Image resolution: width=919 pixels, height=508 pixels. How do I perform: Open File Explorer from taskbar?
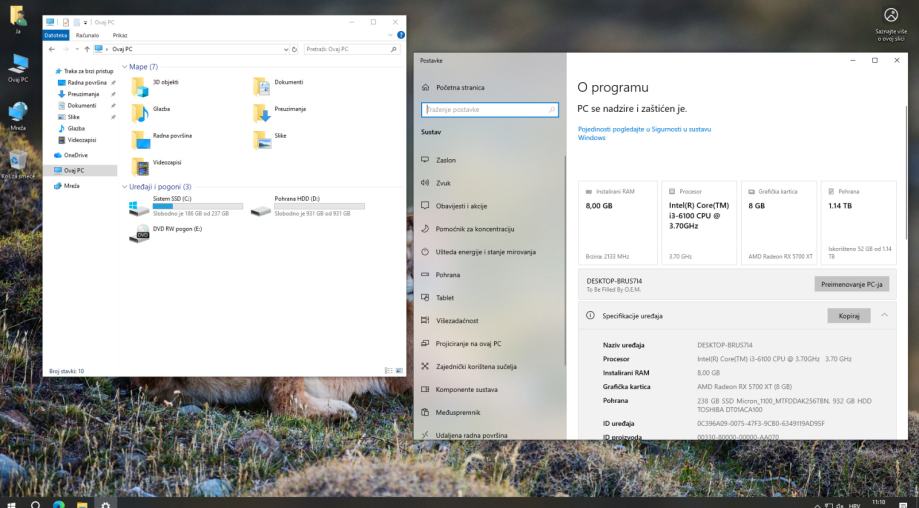pyautogui.click(x=82, y=504)
